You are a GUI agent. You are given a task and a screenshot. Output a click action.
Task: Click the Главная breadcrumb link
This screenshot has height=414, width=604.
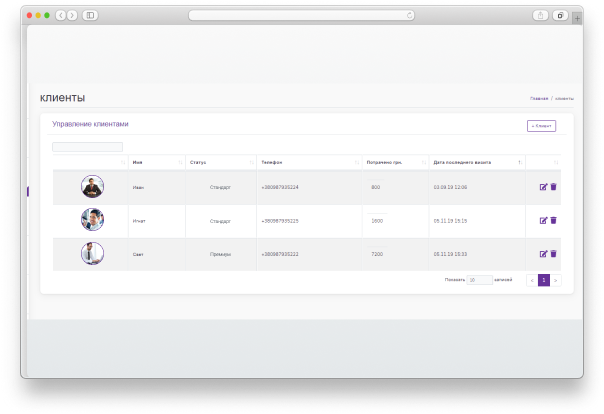click(x=539, y=99)
